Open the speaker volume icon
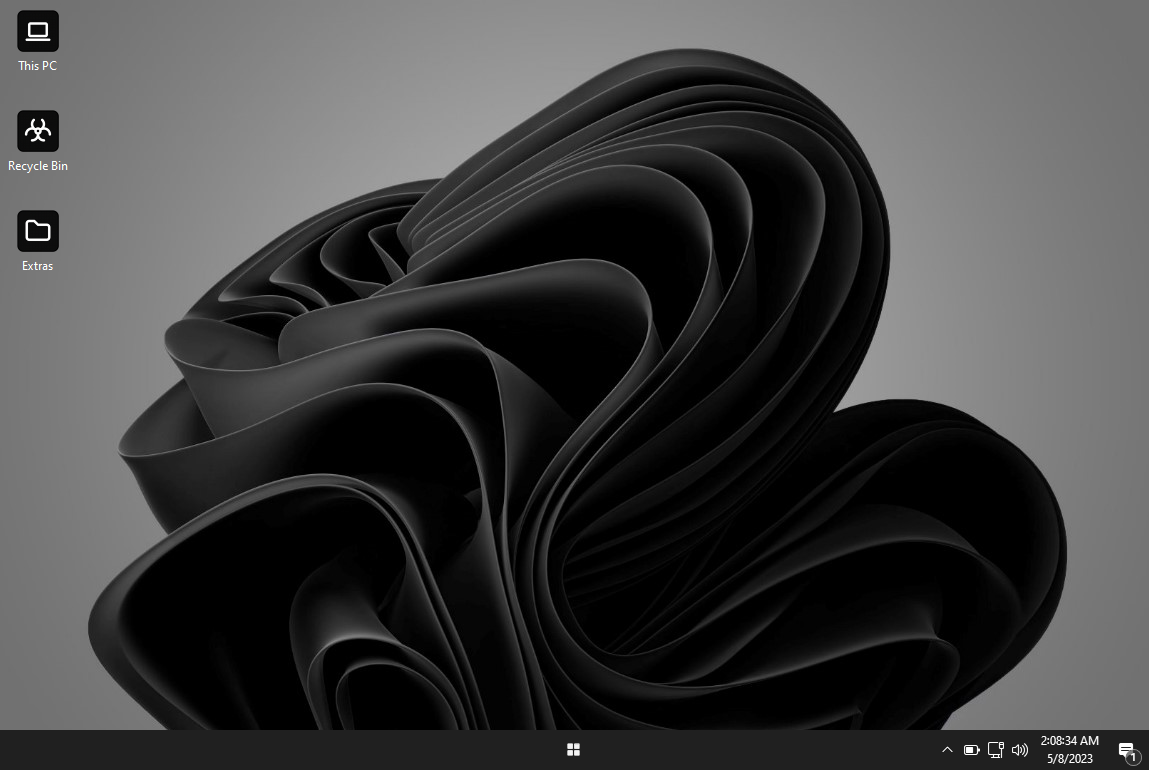1149x770 pixels. 1019,749
